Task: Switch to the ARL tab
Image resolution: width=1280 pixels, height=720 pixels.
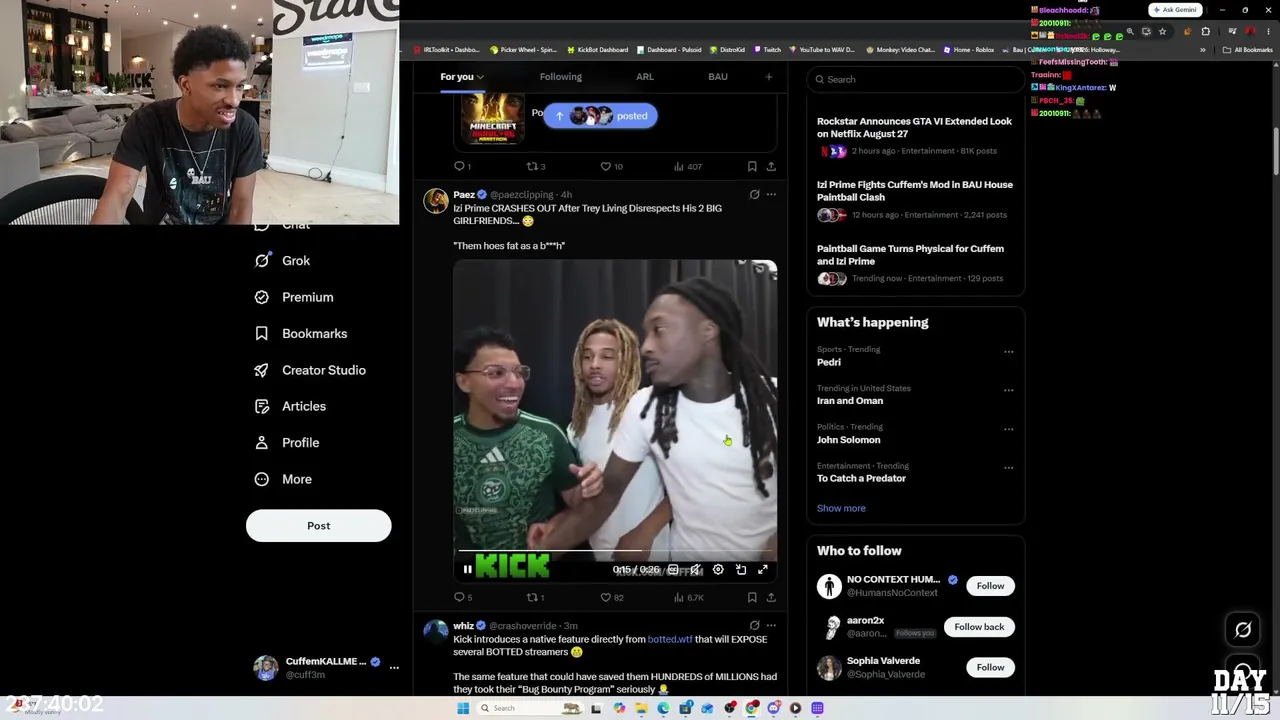Action: click(645, 76)
